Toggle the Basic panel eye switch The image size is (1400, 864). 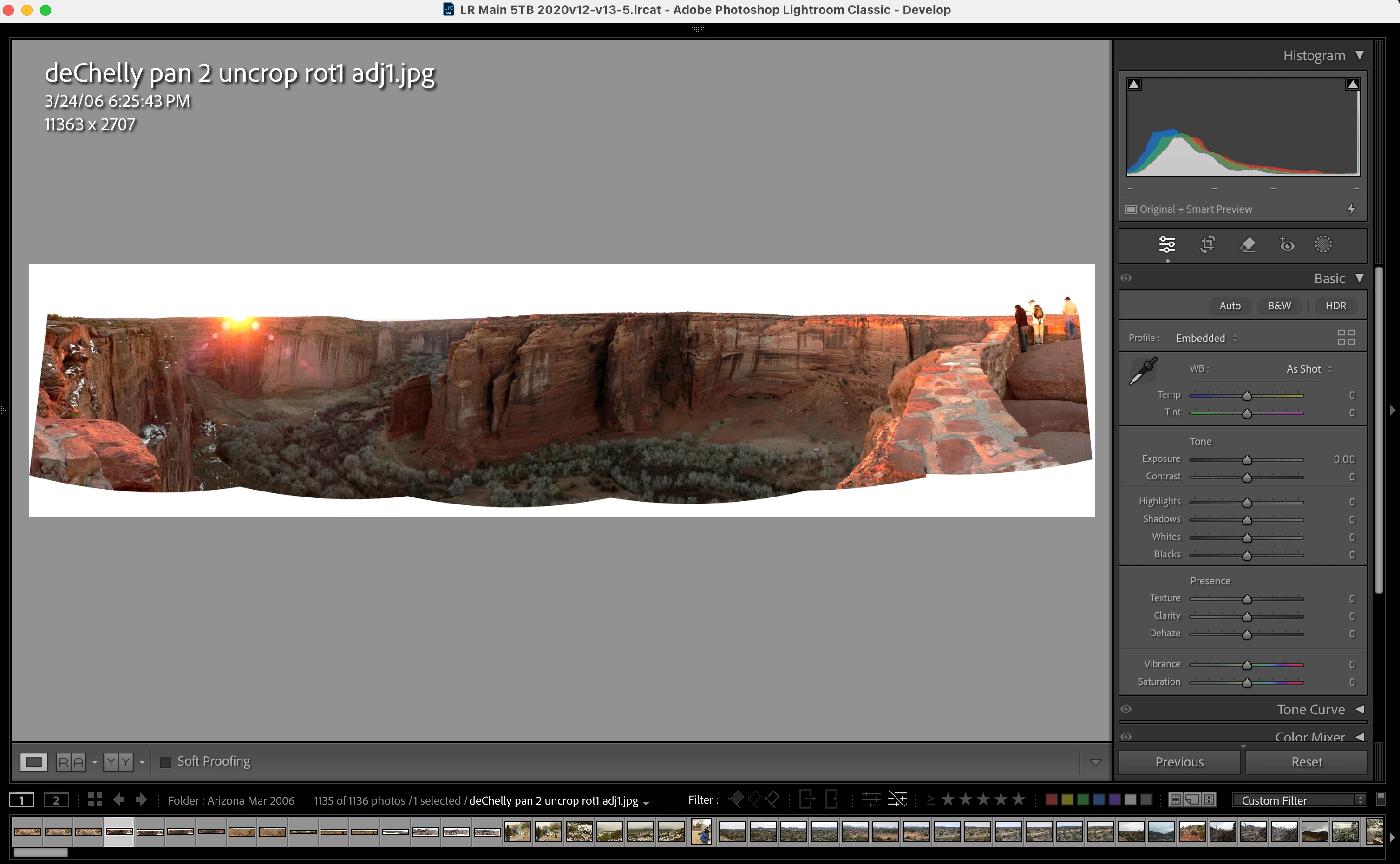pos(1126,278)
